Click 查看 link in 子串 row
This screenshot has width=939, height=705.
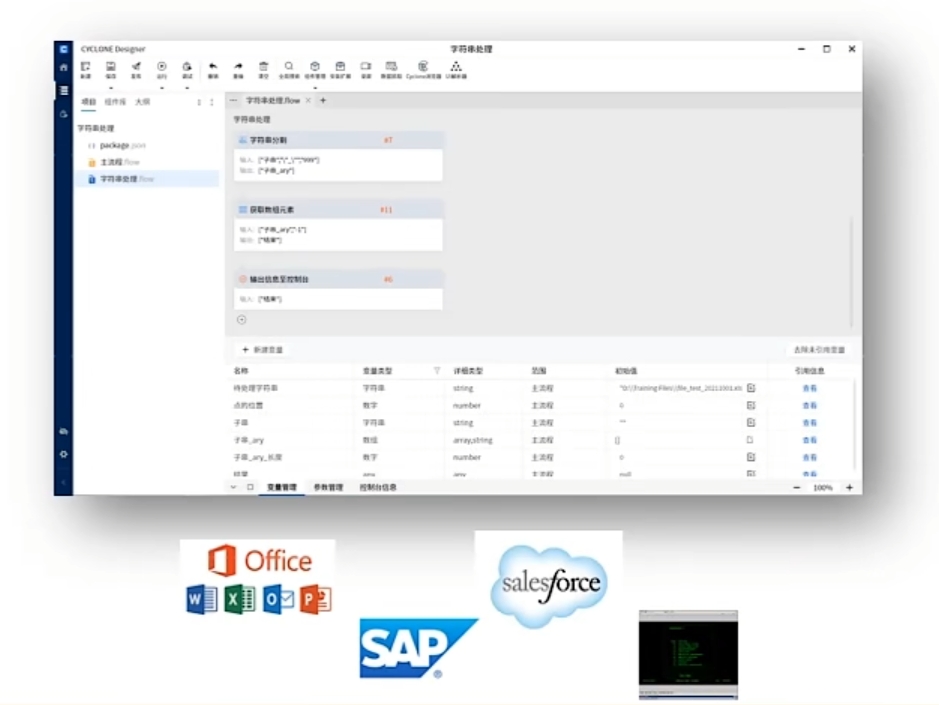point(810,423)
